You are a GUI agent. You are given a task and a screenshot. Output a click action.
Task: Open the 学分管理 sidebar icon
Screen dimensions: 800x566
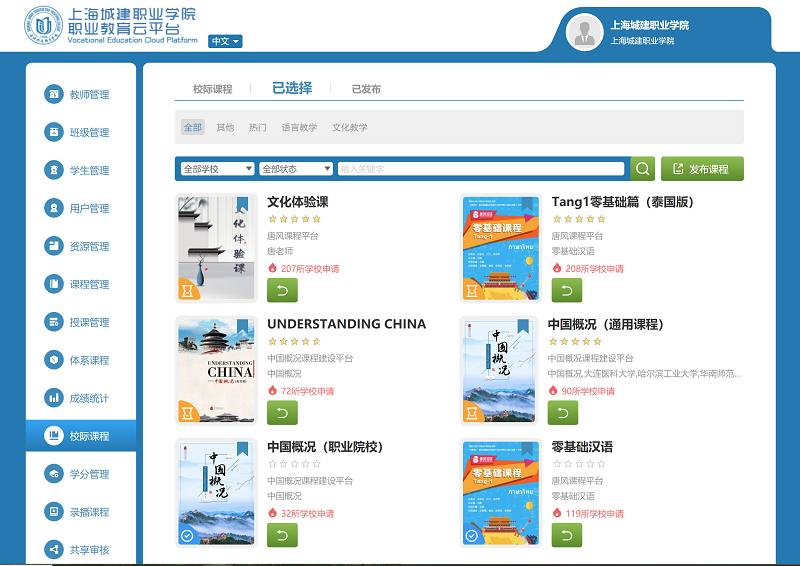click(54, 474)
